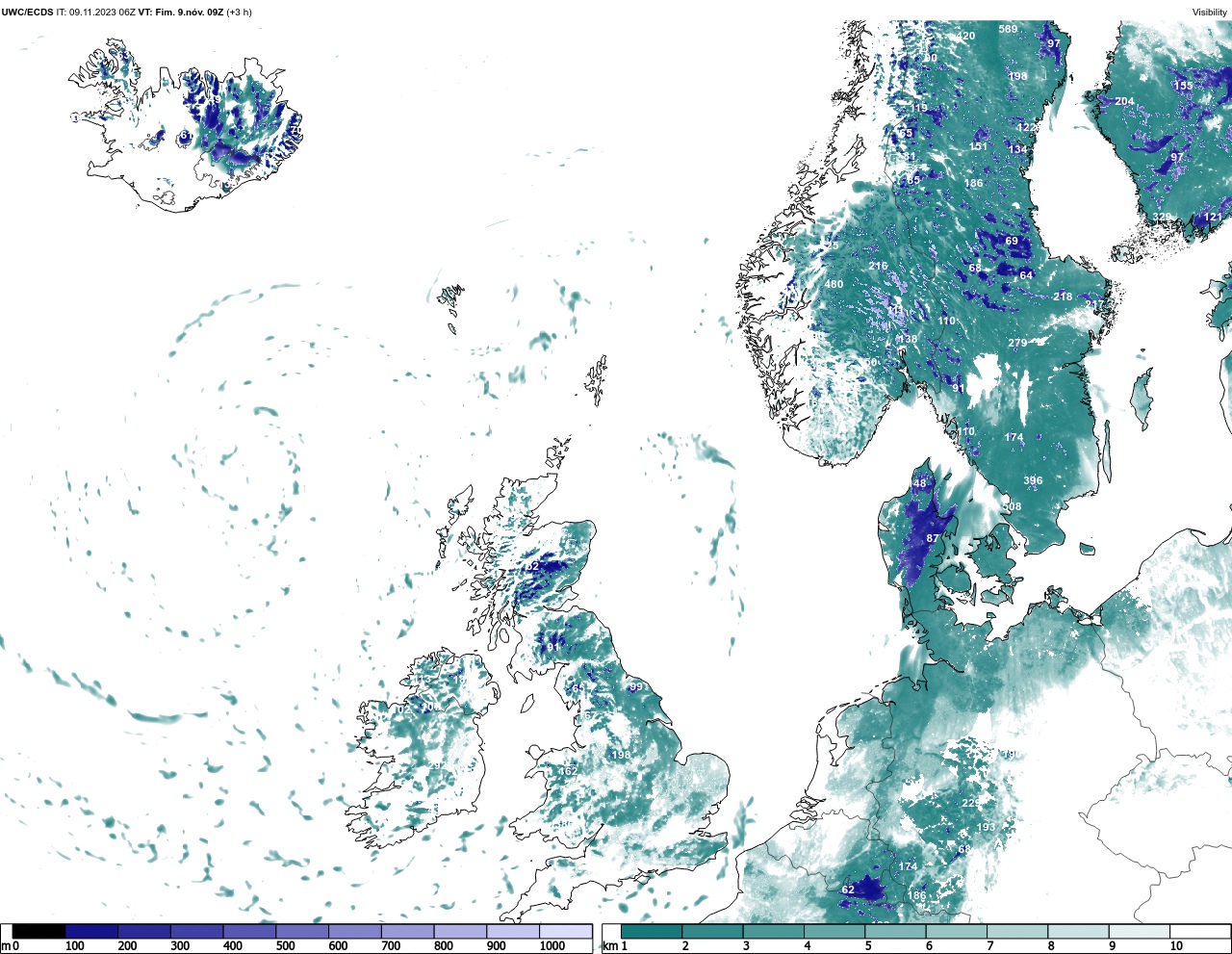Click the '508' visibility value on map

point(1012,506)
